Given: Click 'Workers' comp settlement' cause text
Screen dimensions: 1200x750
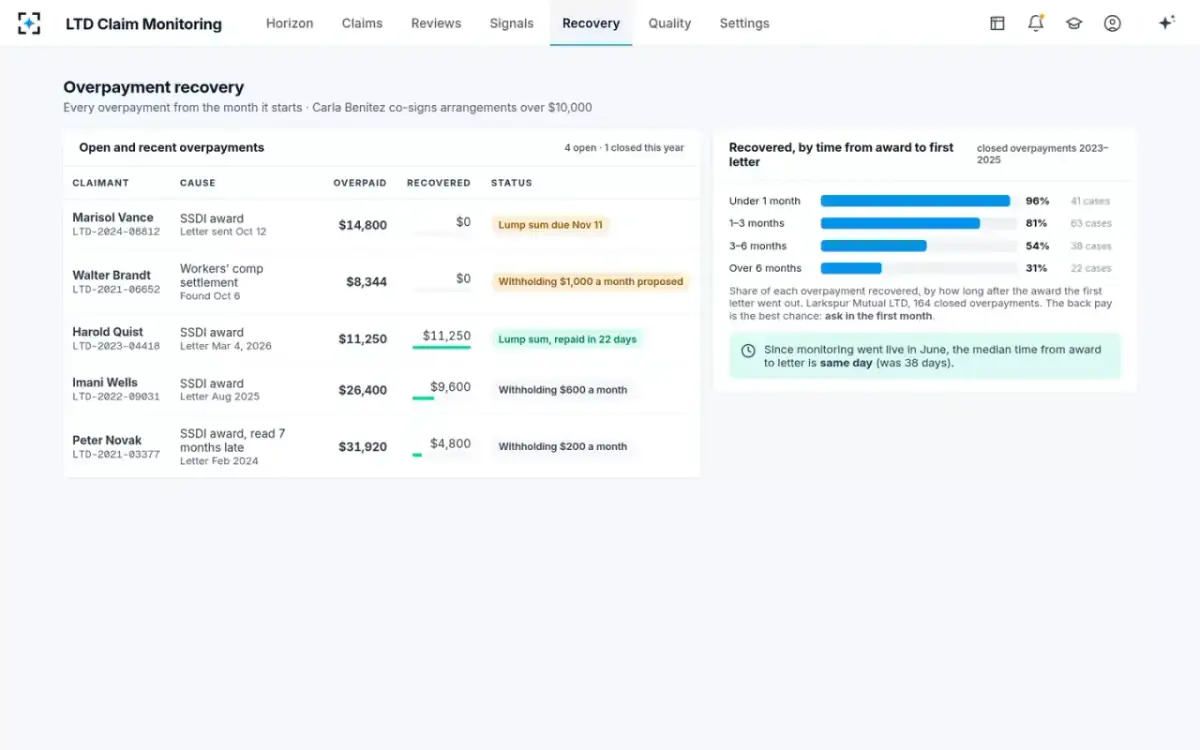Looking at the screenshot, I should click(x=221, y=276).
